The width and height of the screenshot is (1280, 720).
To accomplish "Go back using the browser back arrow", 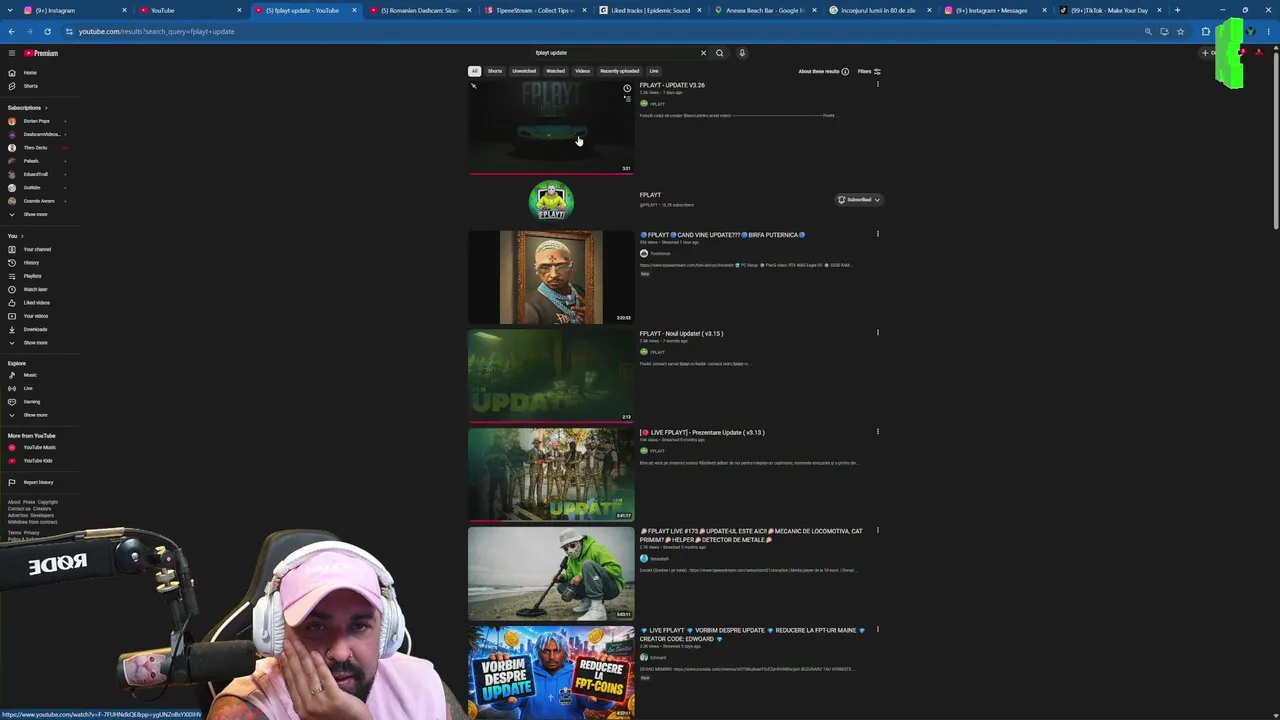I will pos(11,31).
